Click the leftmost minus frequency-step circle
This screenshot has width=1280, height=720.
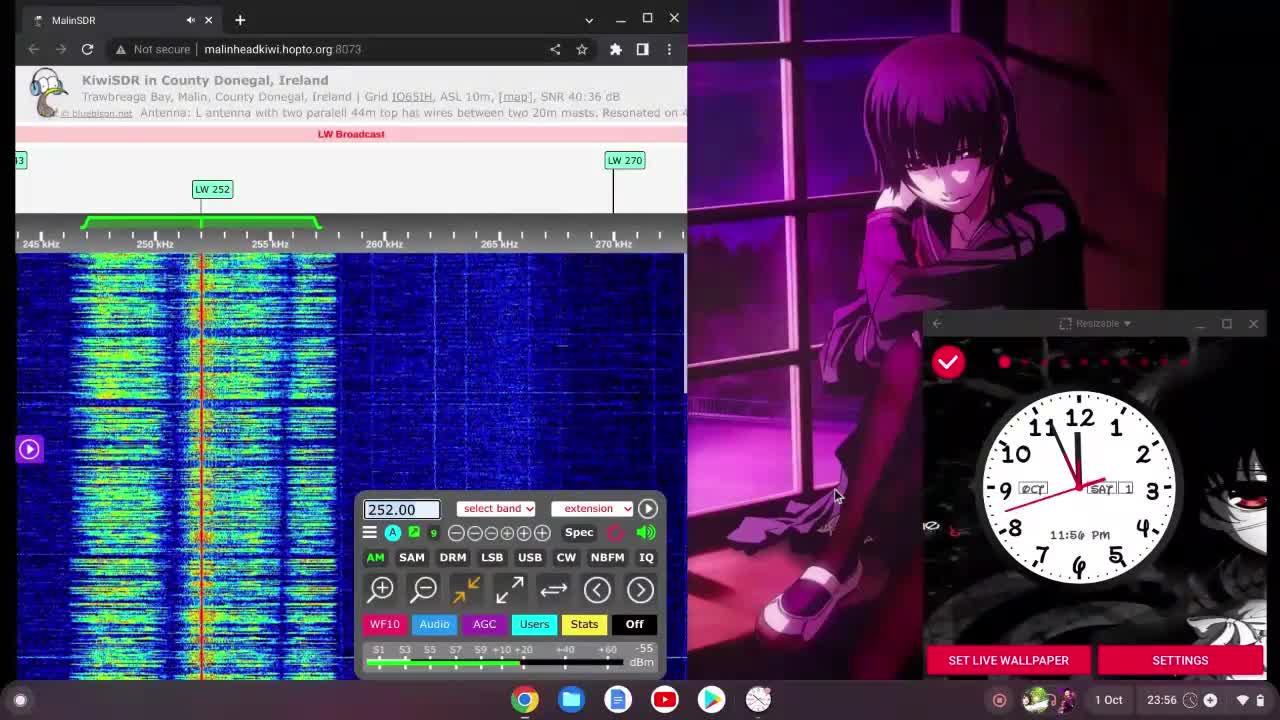pos(456,533)
